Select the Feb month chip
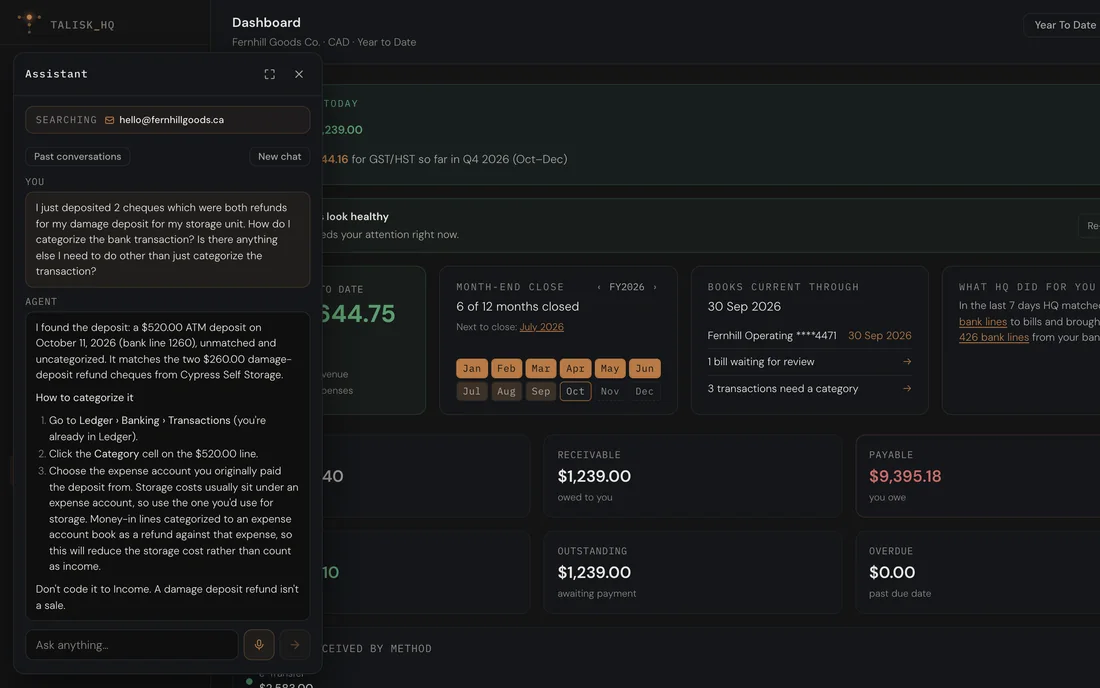The width and height of the screenshot is (1100, 688). coord(506,368)
